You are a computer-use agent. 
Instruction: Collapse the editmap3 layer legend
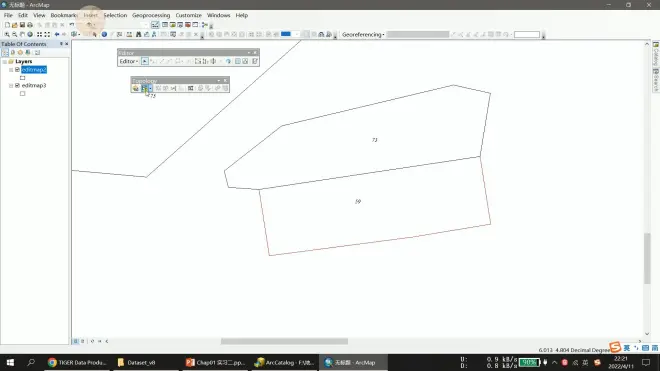click(x=11, y=85)
